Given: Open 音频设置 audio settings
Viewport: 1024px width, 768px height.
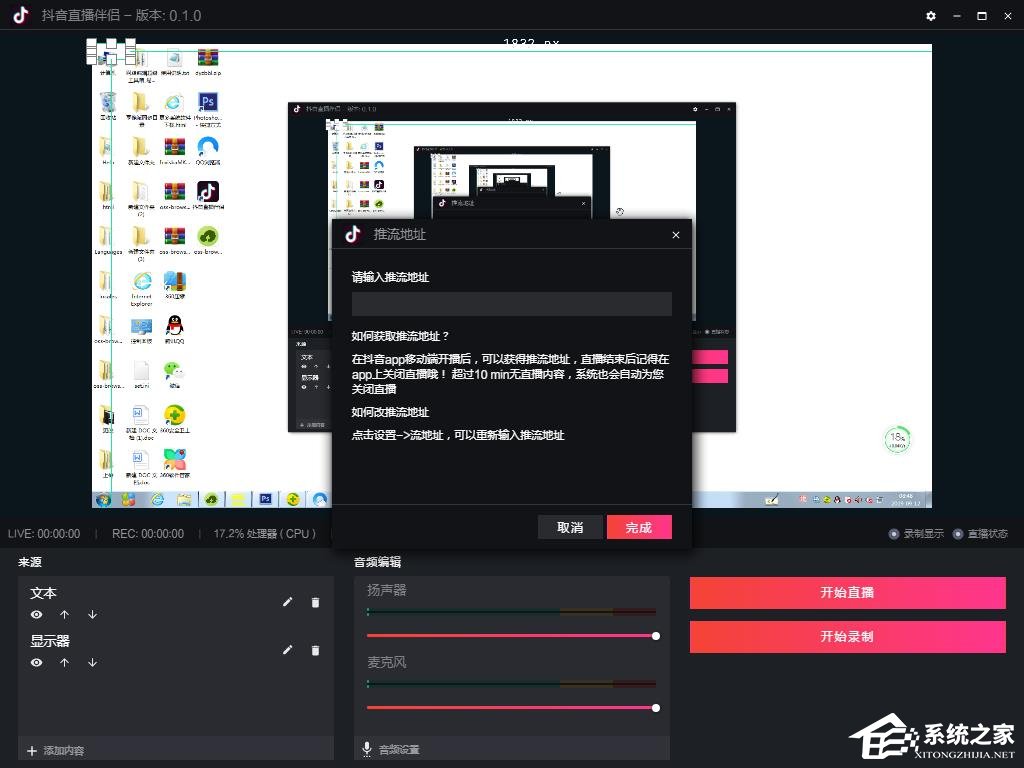Looking at the screenshot, I should pos(399,750).
